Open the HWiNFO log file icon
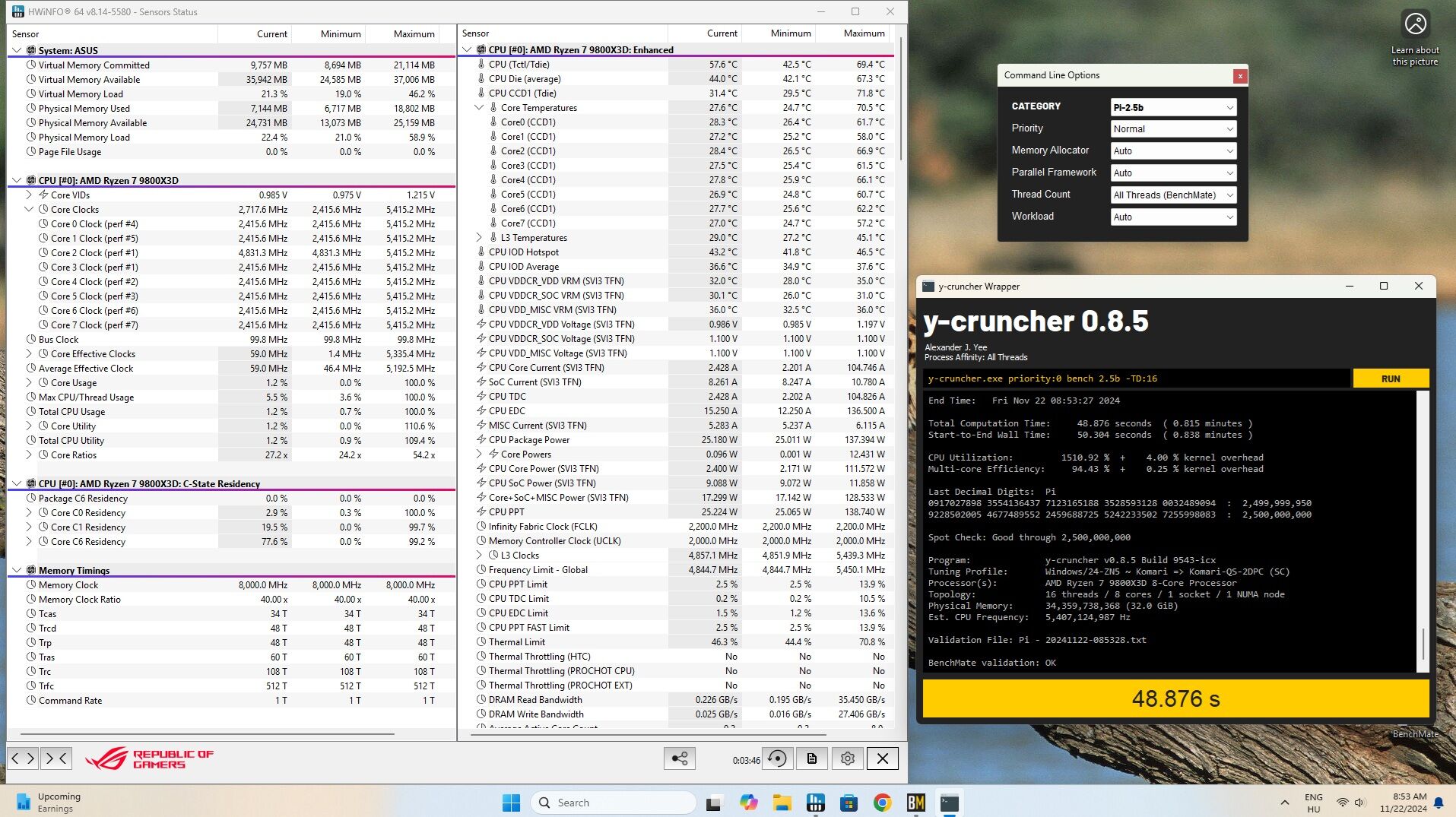Screen dimensions: 1456x817 pos(812,758)
